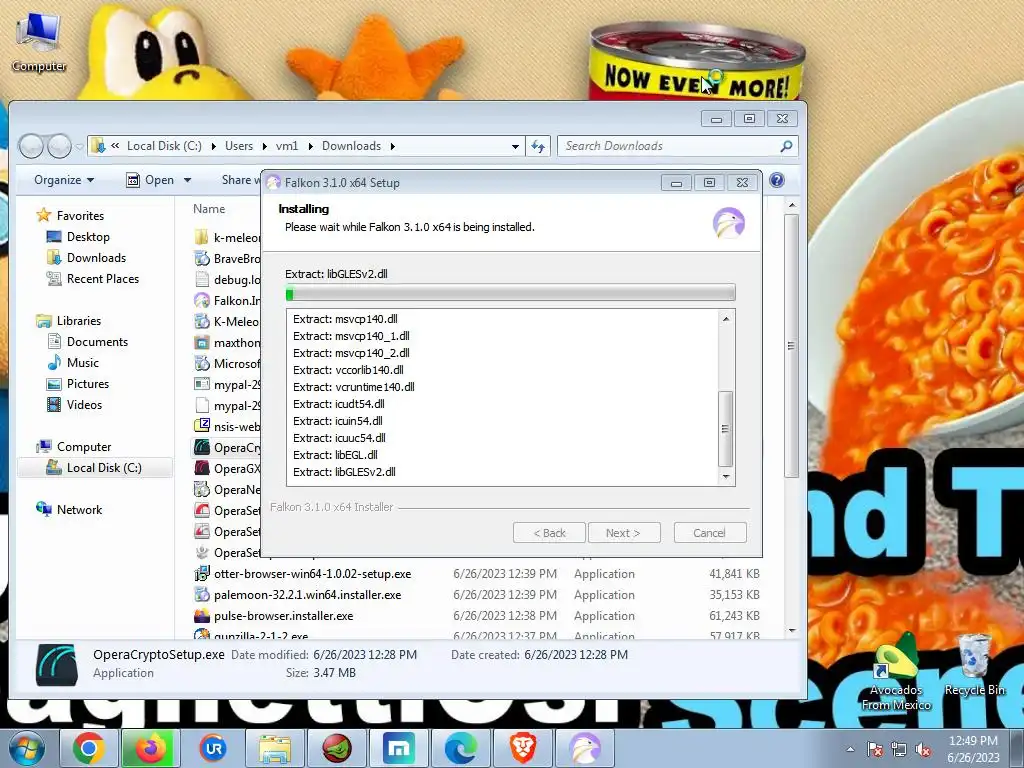
Task: Launch Microsoft Edge from taskbar
Action: (460, 748)
